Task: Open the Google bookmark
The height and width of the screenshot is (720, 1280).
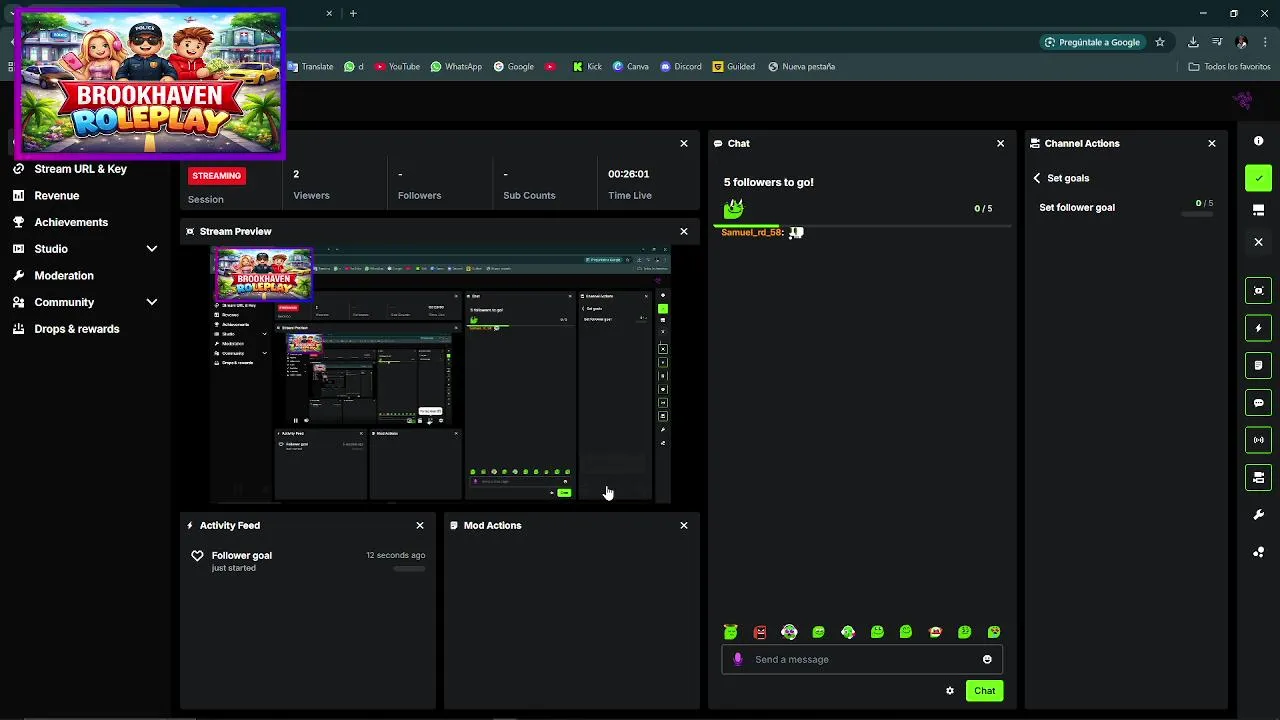Action: [514, 67]
